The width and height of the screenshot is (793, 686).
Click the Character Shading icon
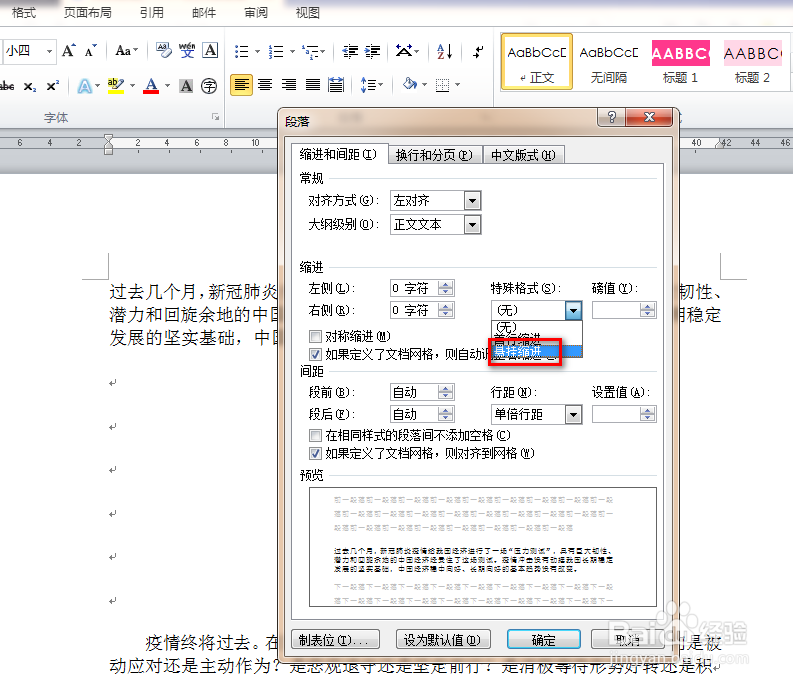point(186,86)
